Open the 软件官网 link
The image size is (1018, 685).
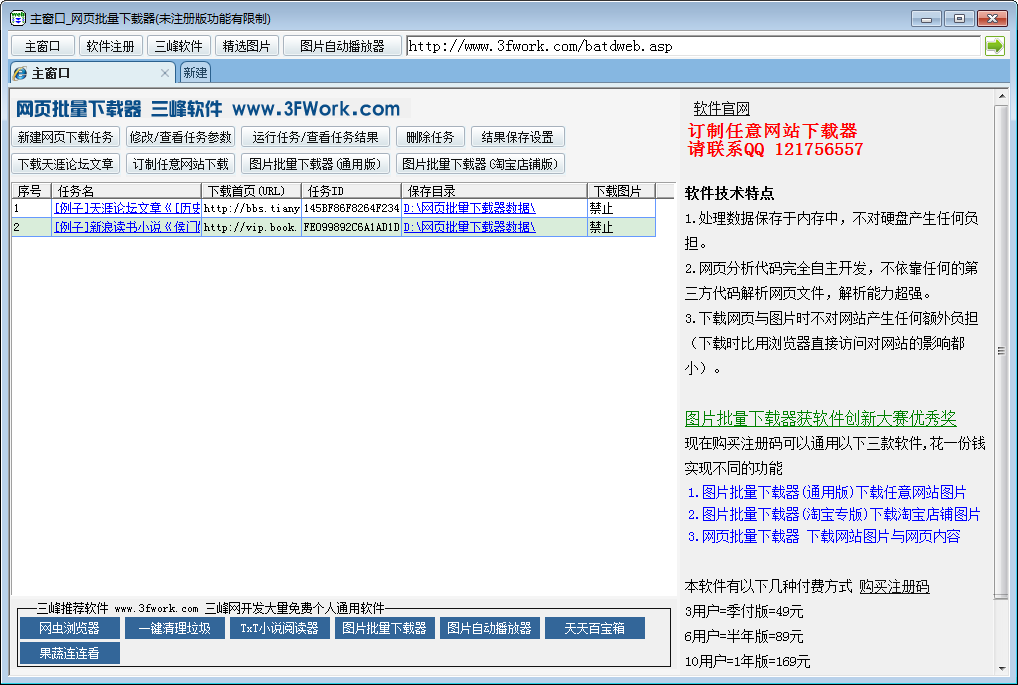click(x=721, y=108)
